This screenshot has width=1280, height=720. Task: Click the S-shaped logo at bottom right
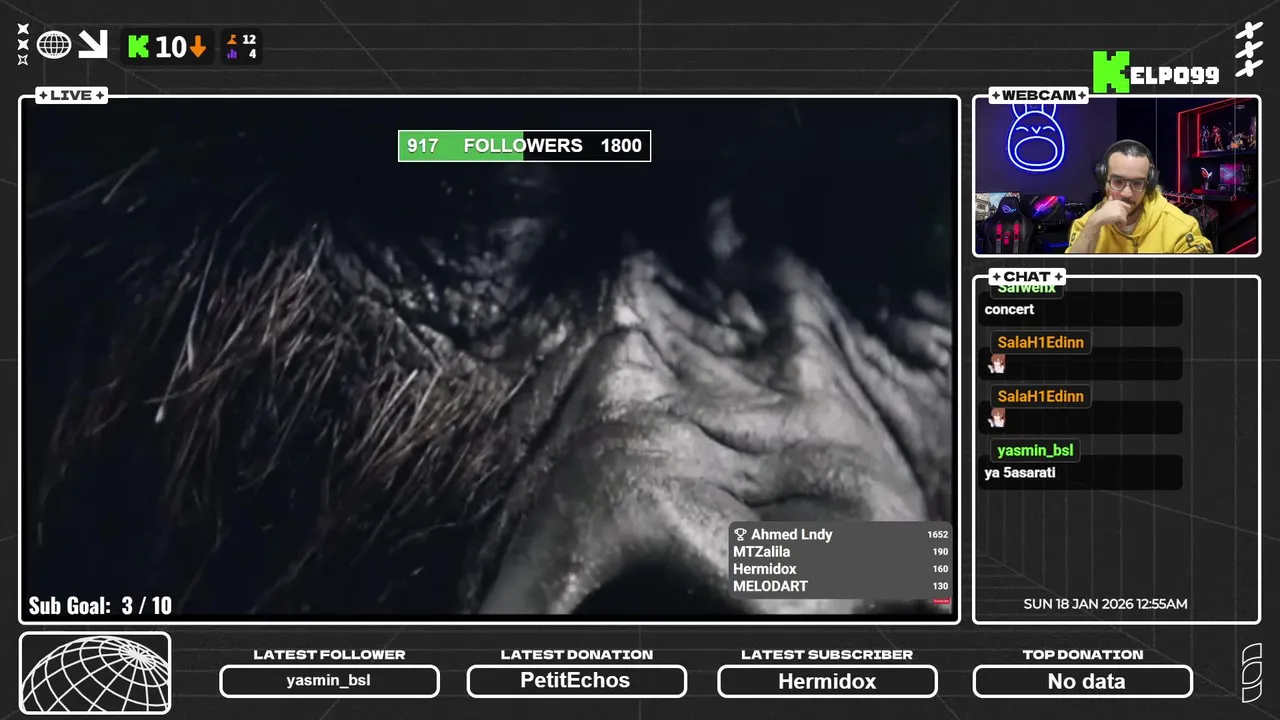pos(1251,673)
